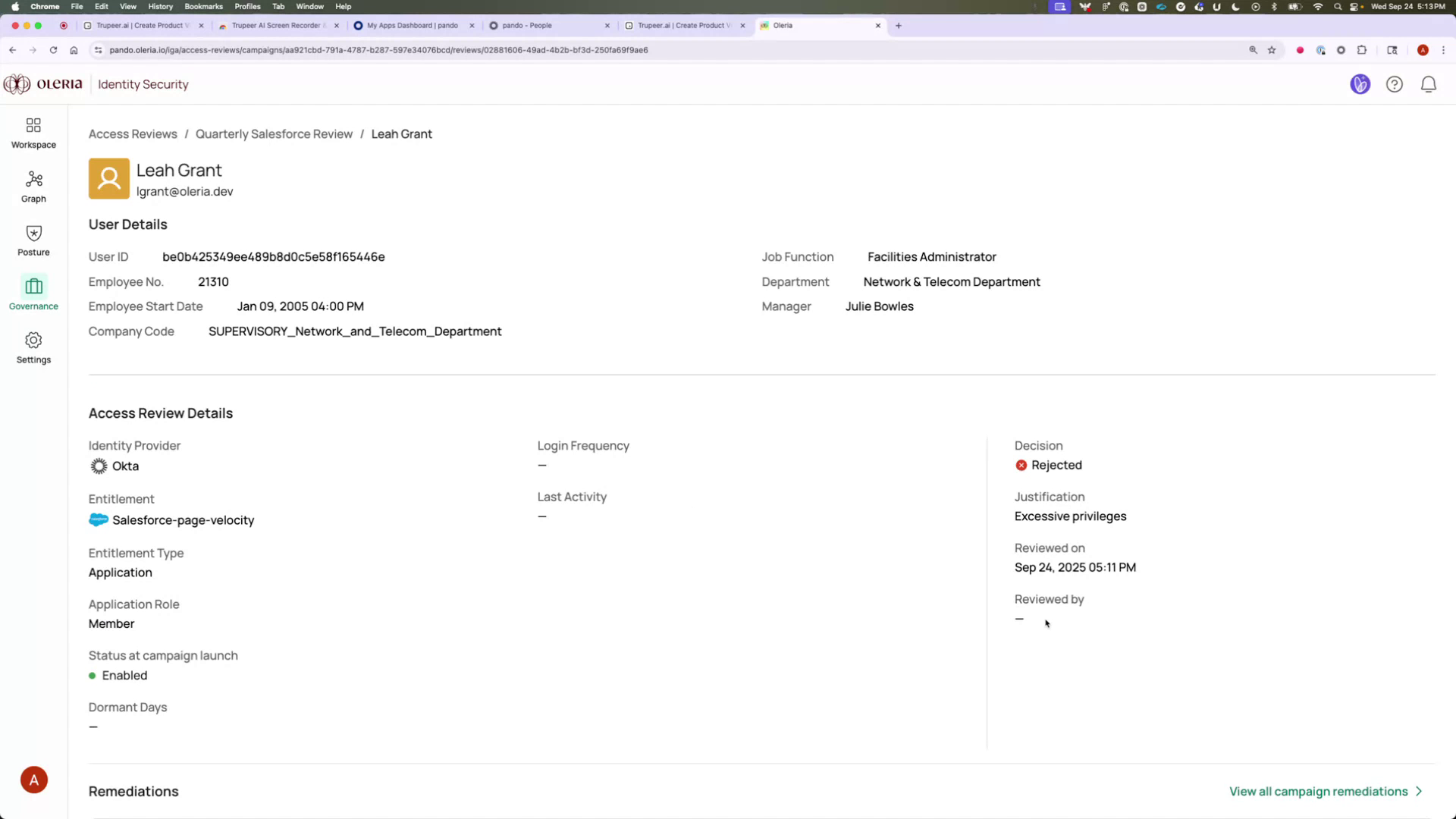Bookmark the page using the star icon
The image size is (1456, 819).
1272,50
